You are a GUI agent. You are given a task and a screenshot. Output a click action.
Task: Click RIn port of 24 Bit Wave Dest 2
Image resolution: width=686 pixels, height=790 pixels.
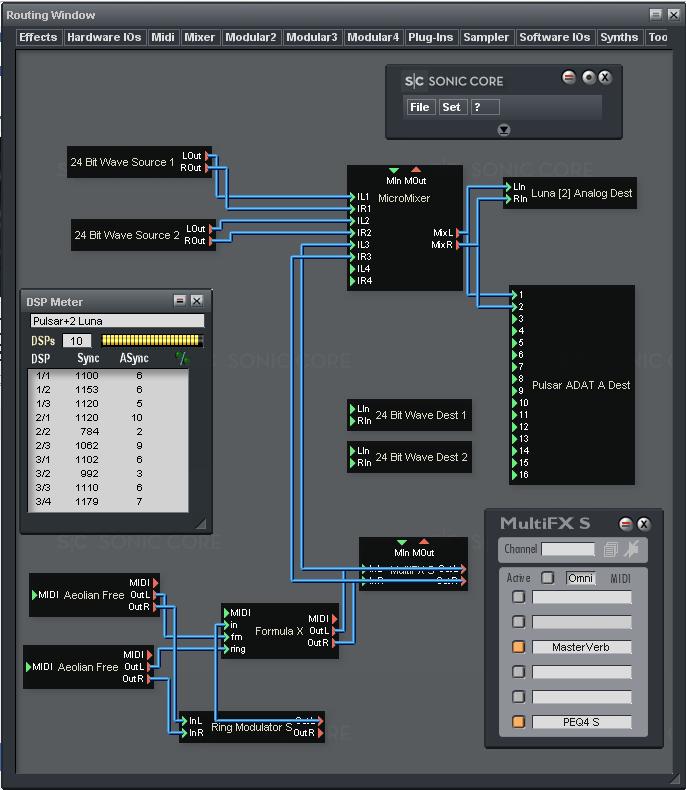coord(353,463)
